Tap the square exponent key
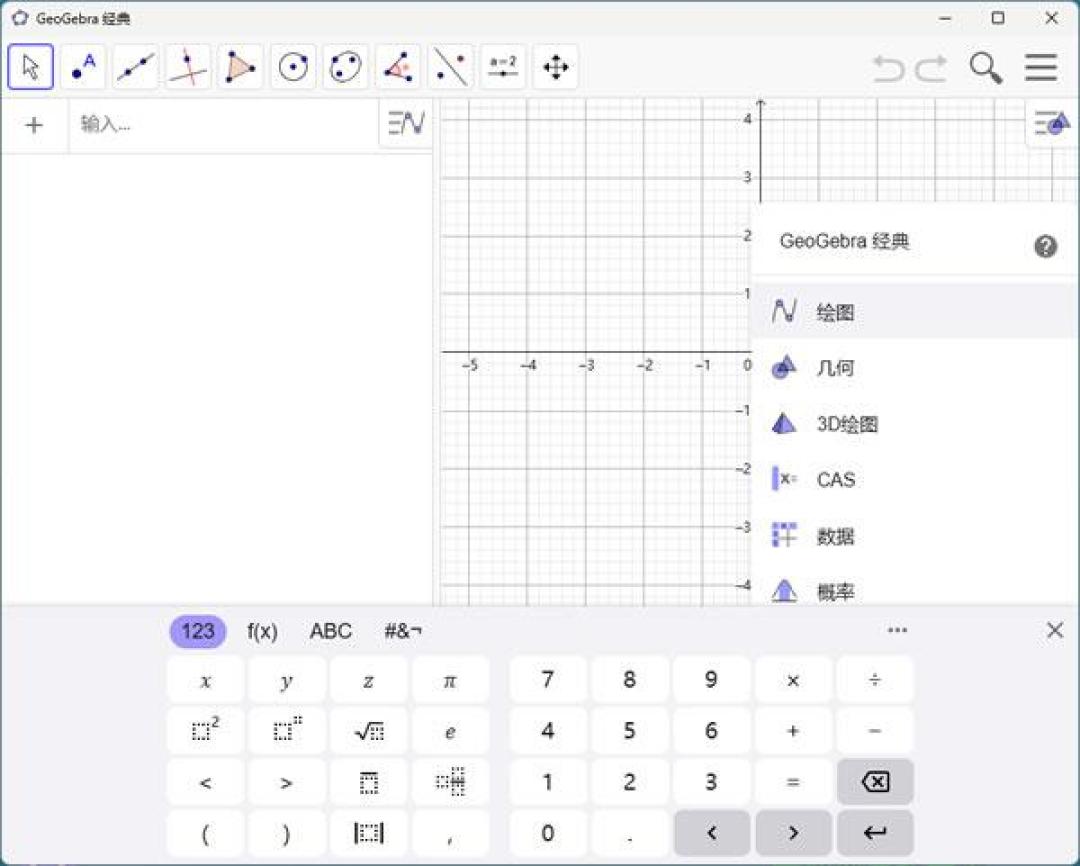This screenshot has height=866, width=1080. (x=205, y=730)
